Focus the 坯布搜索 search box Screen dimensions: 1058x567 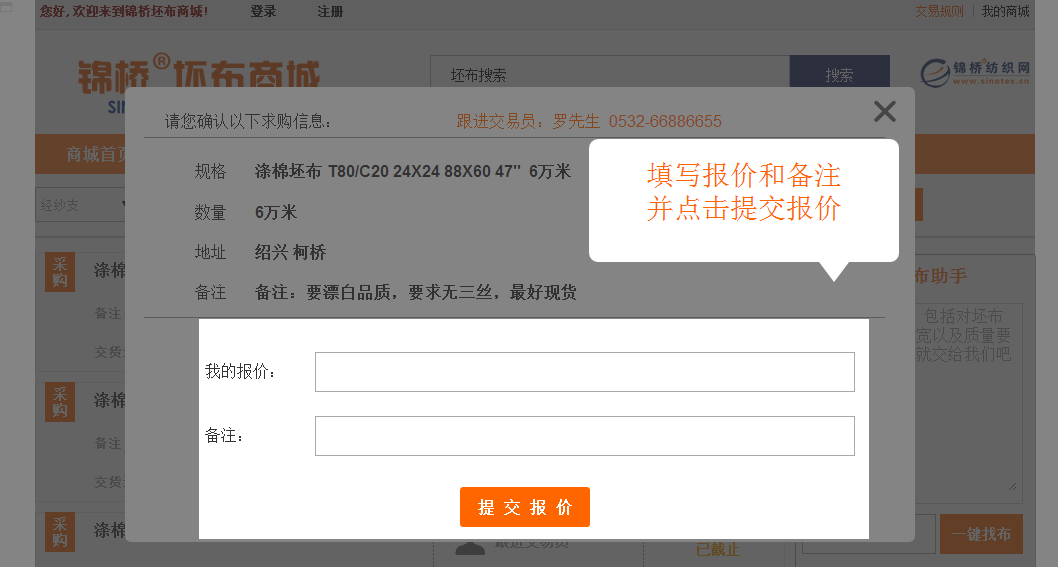coord(609,75)
